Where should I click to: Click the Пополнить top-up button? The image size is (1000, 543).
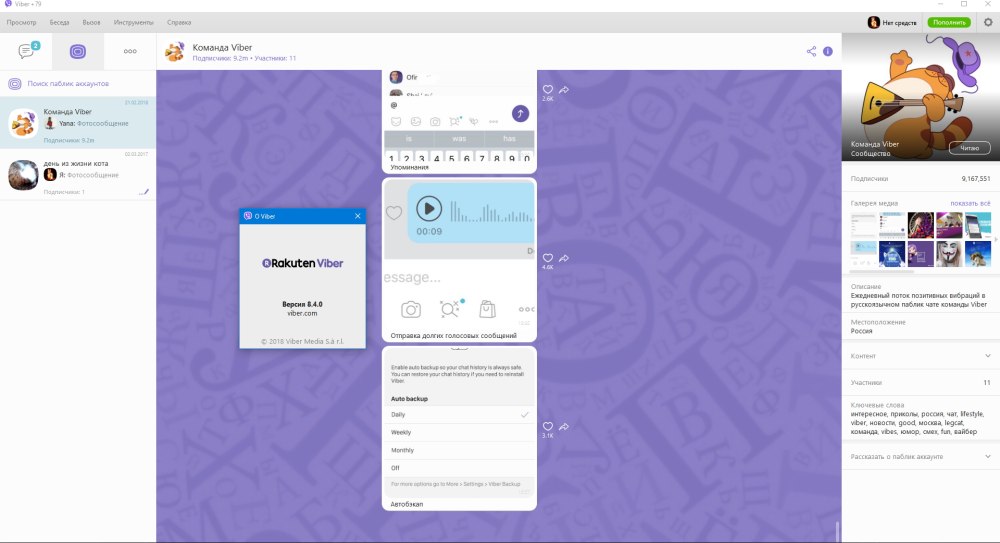coord(949,22)
